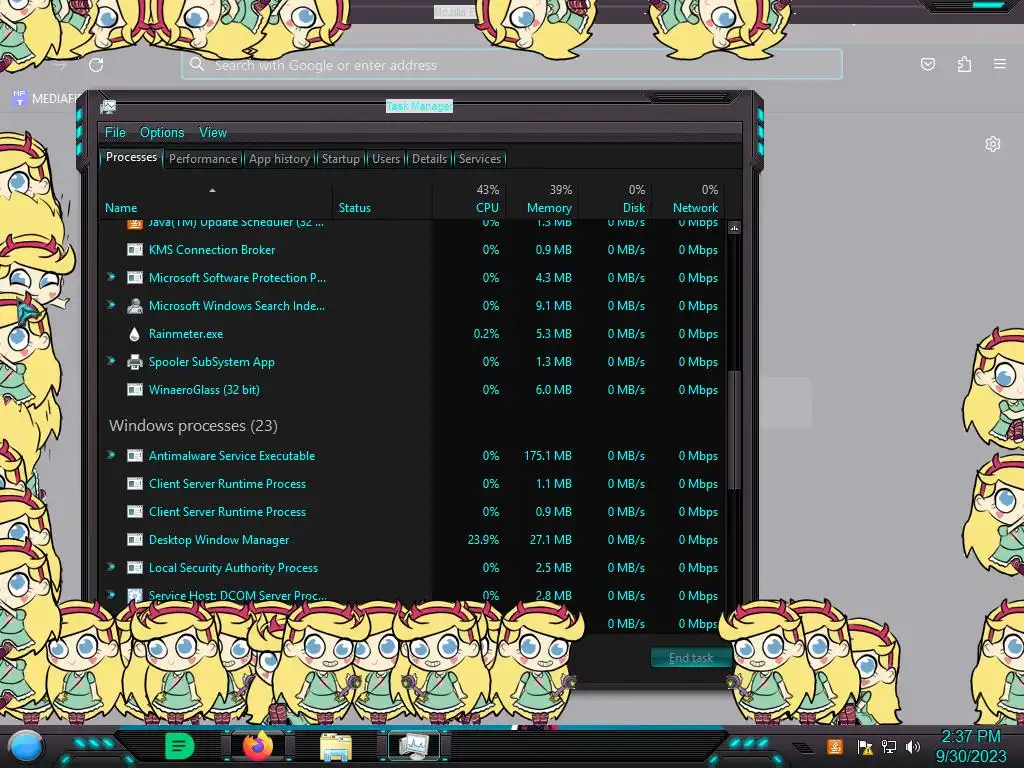
Task: Click the Microsoft Software Protection process icon
Action: coord(135,278)
